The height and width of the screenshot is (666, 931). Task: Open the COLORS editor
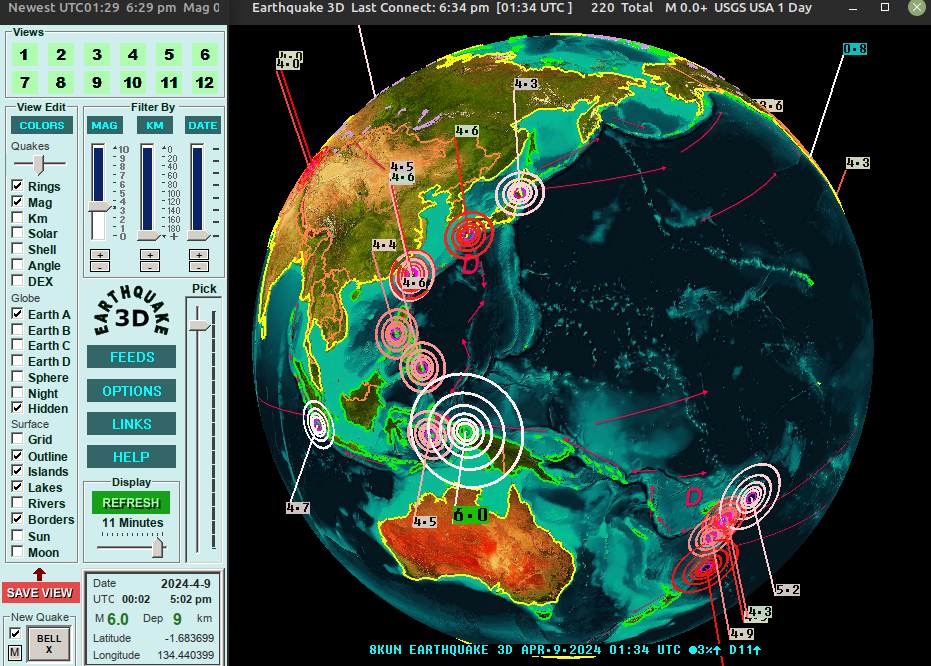pyautogui.click(x=42, y=125)
